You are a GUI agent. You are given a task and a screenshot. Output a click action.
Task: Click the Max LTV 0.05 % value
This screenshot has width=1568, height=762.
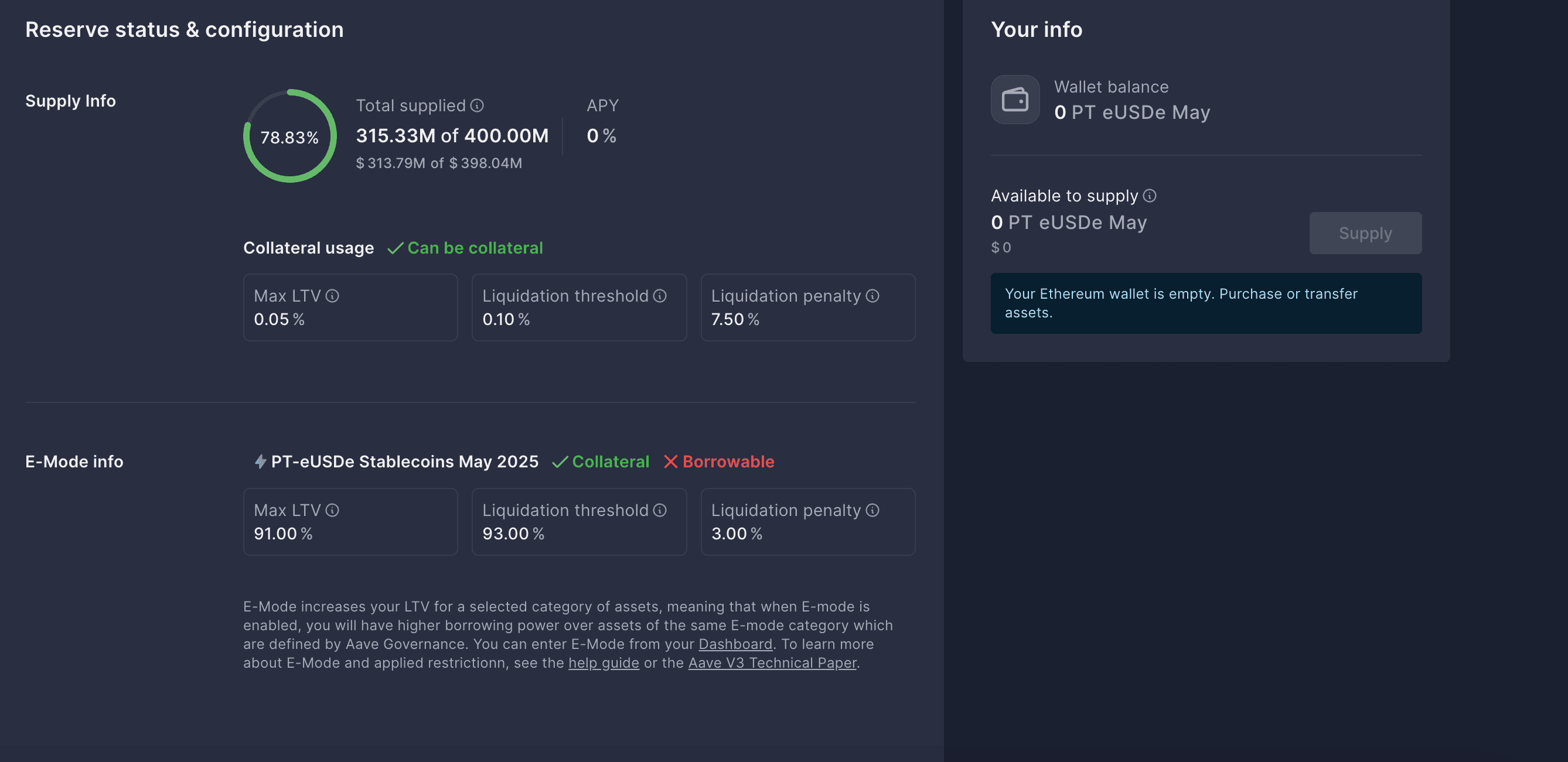pyautogui.click(x=279, y=320)
